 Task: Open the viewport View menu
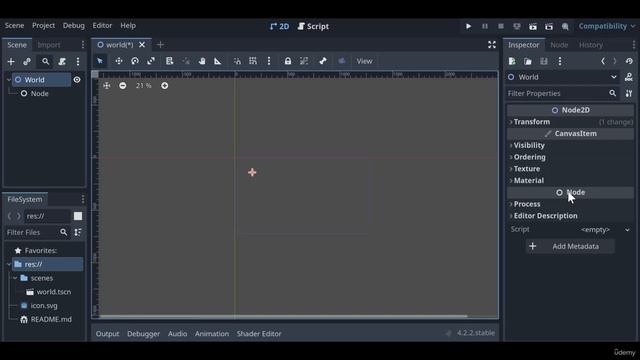tap(364, 61)
